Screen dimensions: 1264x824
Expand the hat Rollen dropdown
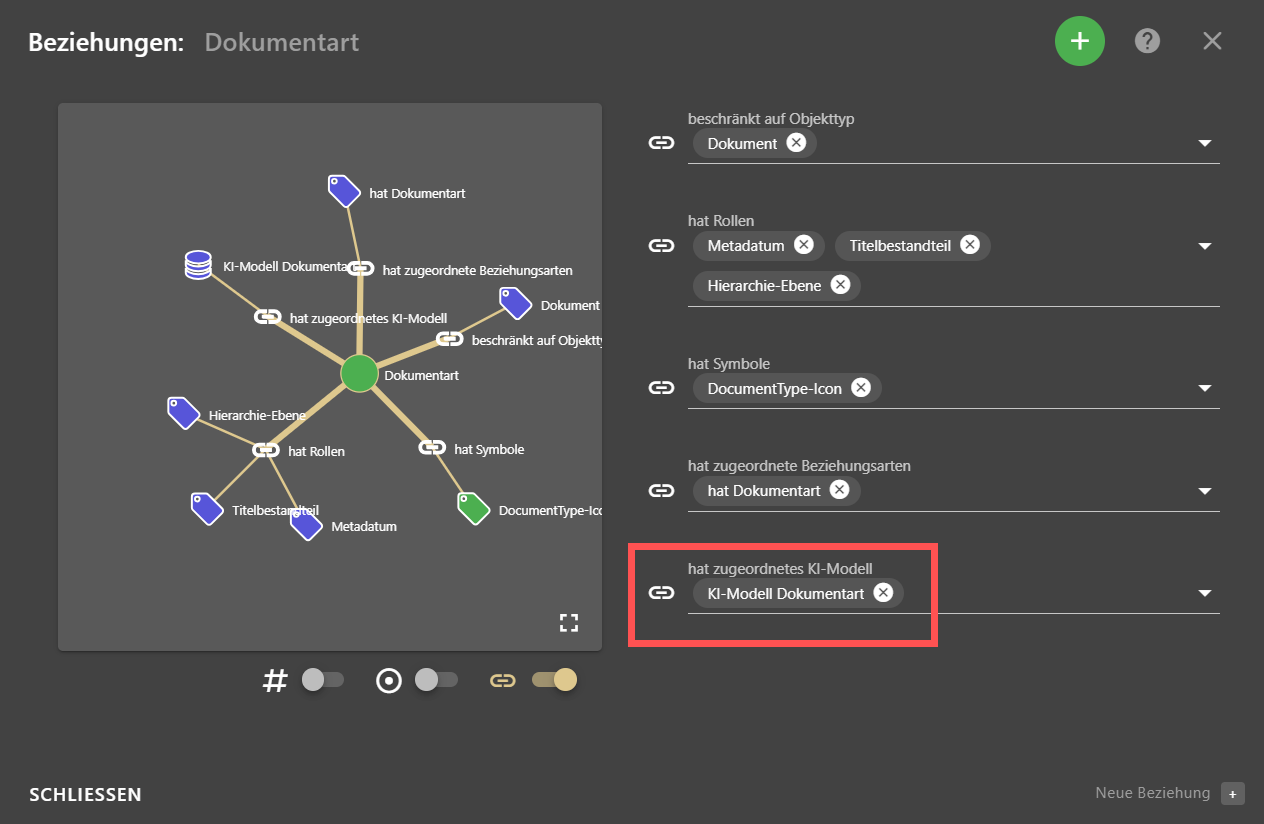[1205, 246]
